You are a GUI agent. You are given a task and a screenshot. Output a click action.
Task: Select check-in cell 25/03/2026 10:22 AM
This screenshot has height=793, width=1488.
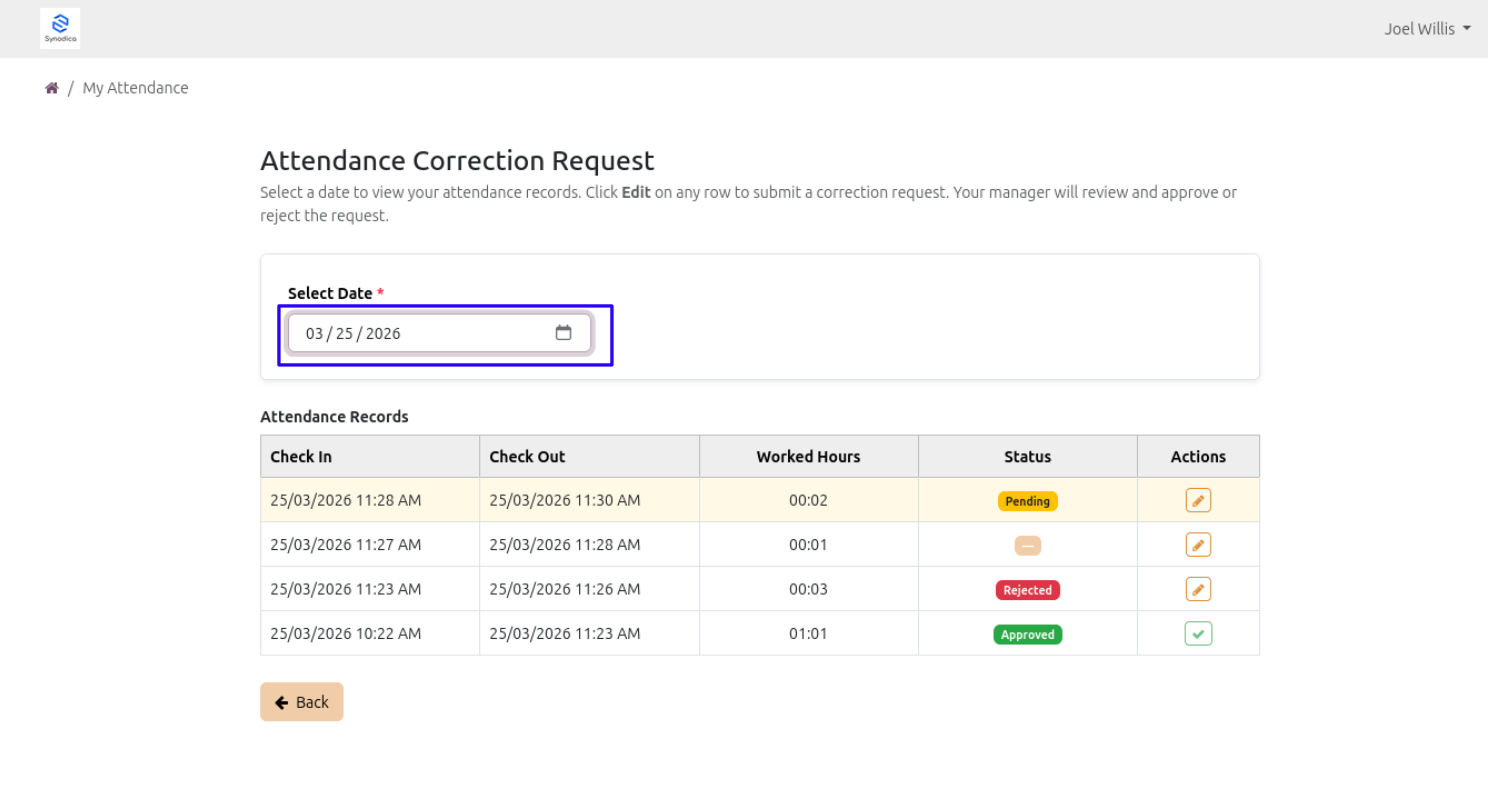point(370,634)
